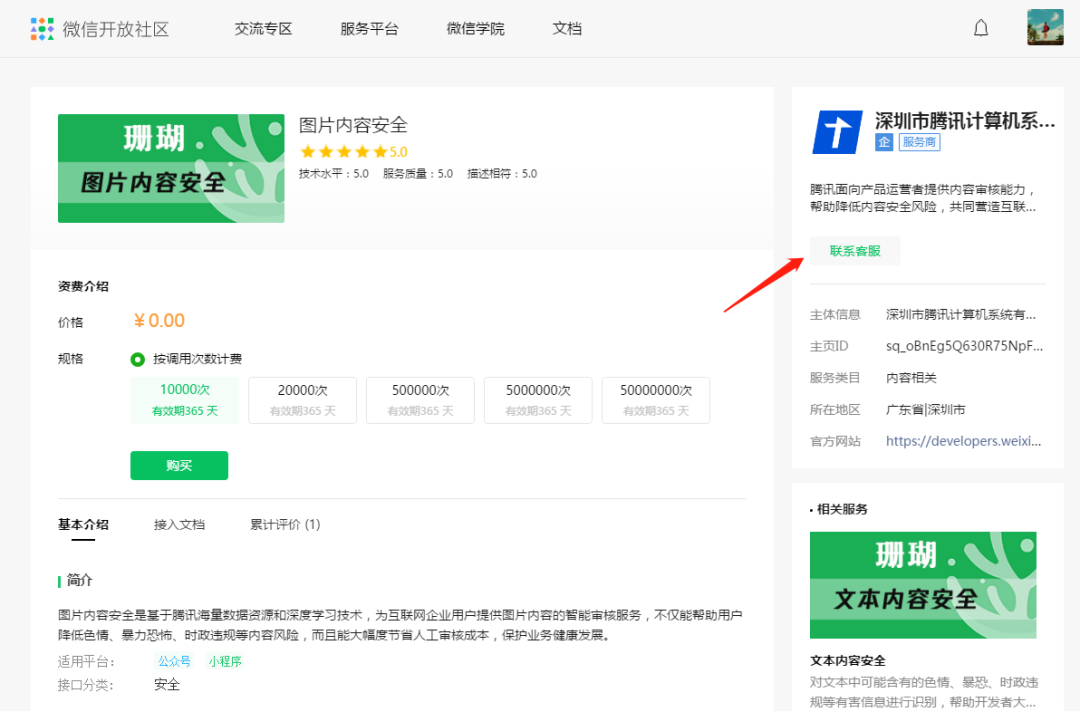Open the 珊瑚 图片内容安全 banner image
The image size is (1080, 712).
pos(171,168)
